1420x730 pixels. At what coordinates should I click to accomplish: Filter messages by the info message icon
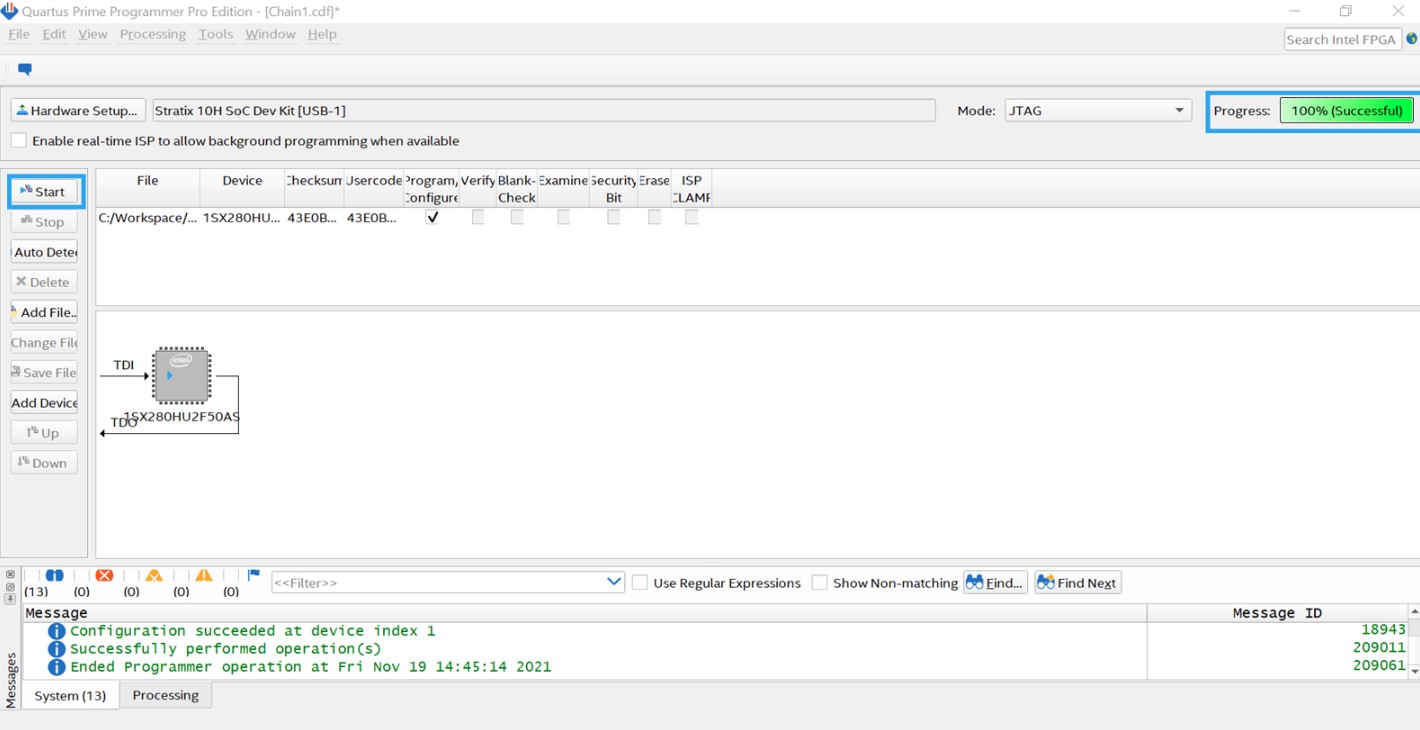(55, 575)
